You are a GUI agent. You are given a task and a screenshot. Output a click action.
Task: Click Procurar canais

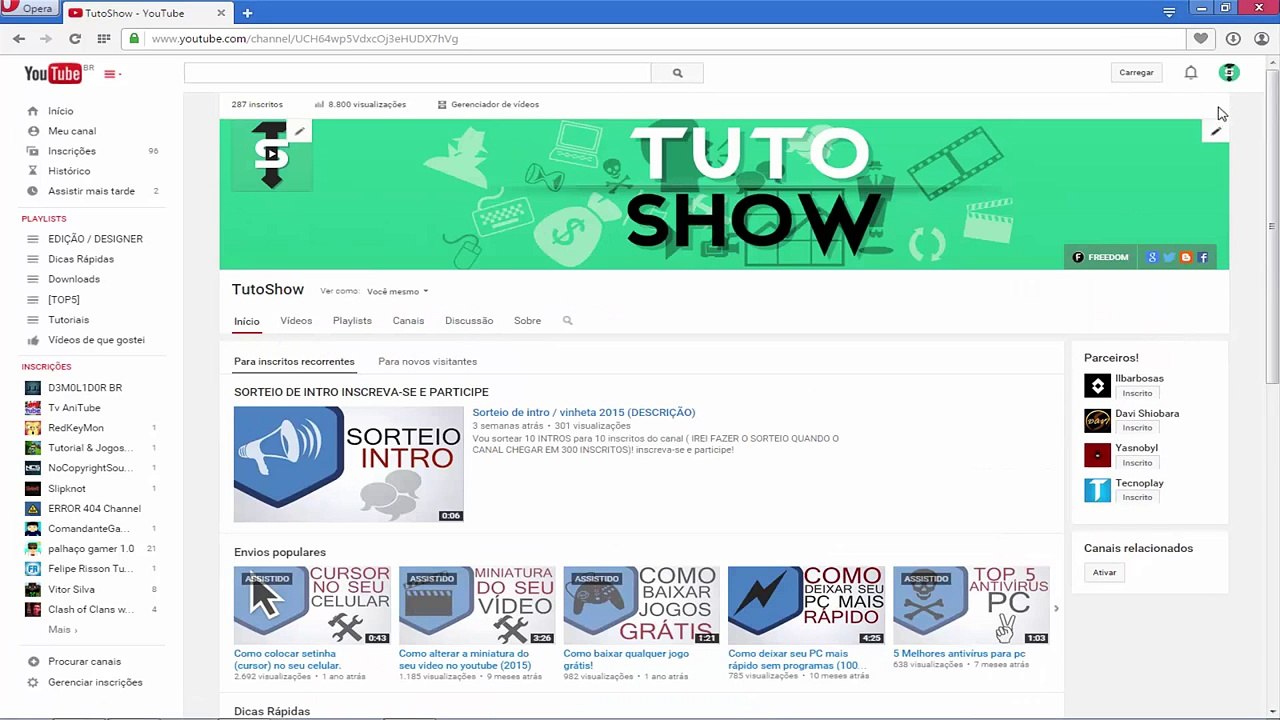click(84, 662)
